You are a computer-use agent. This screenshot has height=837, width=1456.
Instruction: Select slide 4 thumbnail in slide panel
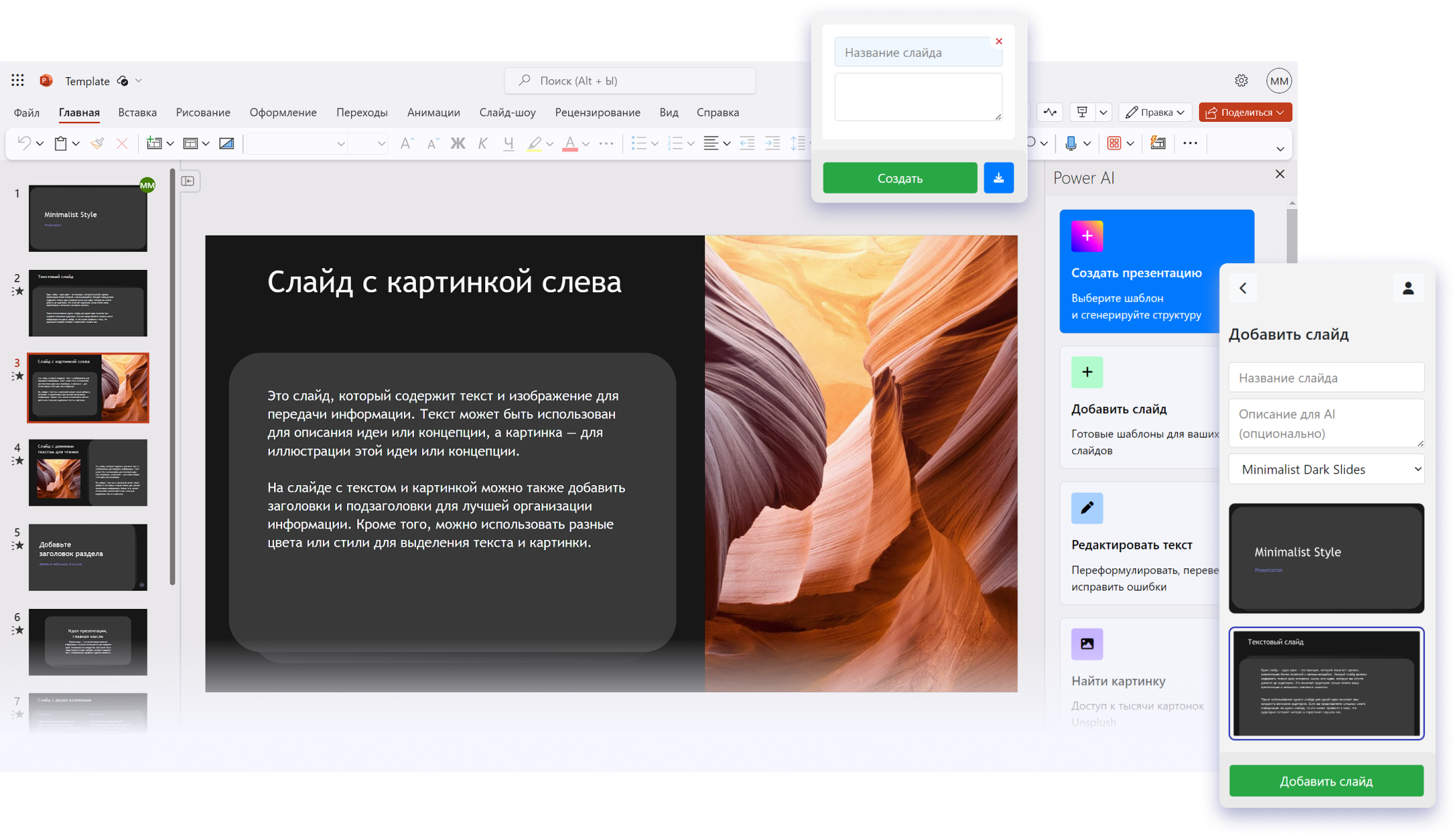pyautogui.click(x=88, y=472)
